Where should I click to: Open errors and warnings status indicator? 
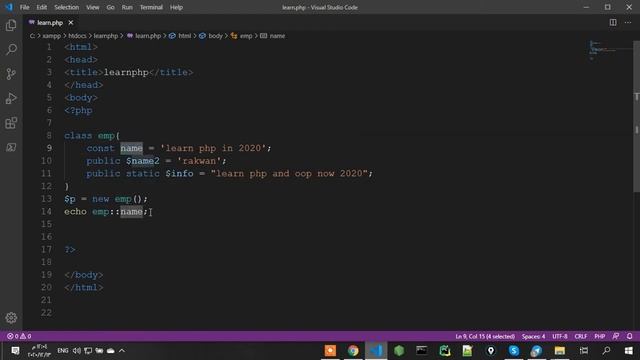click(x=19, y=336)
